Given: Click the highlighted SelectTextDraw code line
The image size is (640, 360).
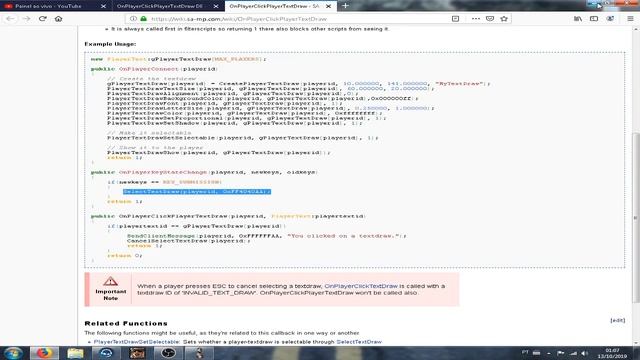Looking at the screenshot, I should pyautogui.click(x=197, y=192).
